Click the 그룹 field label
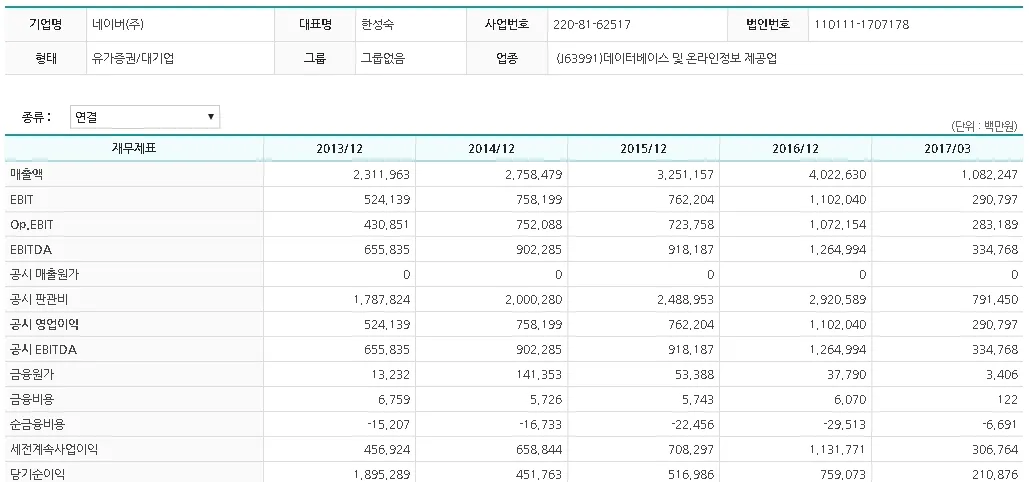Screen dimensions: 1029x482 tap(315, 58)
